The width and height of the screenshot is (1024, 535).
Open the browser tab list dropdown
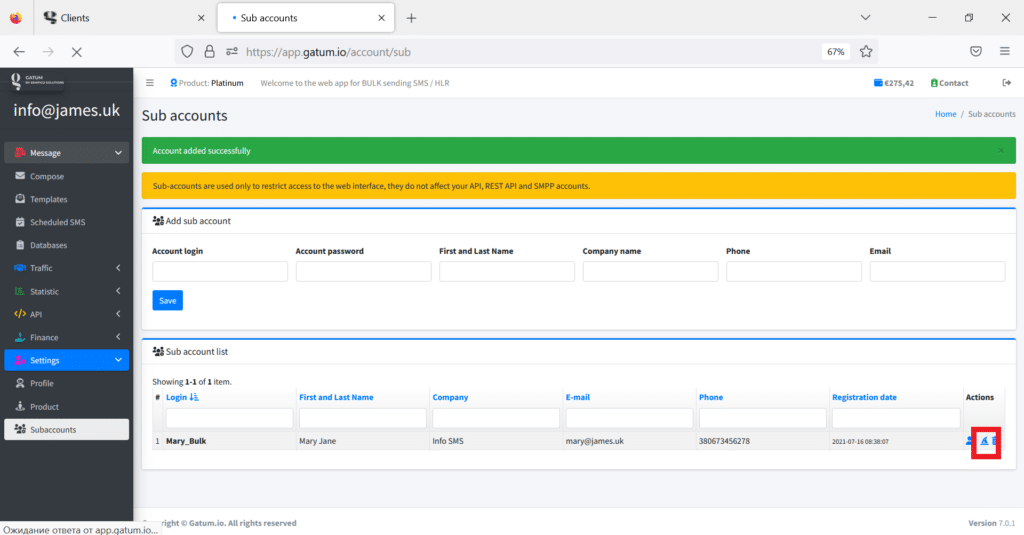(x=865, y=18)
